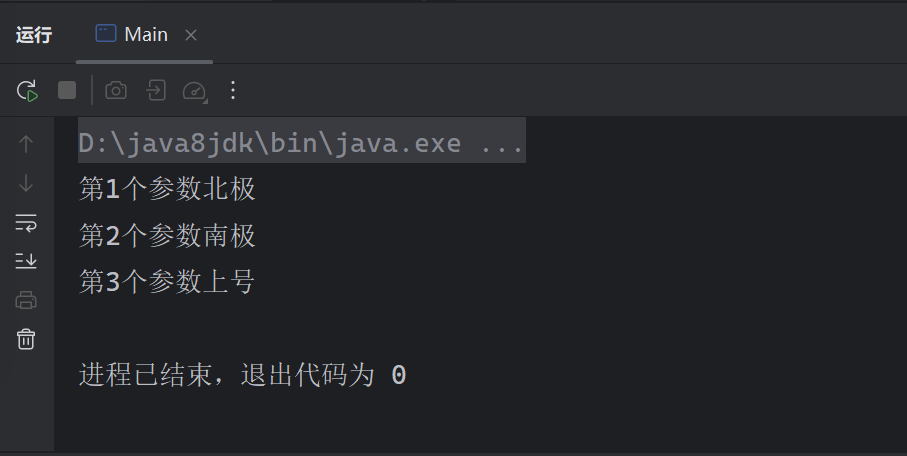Rerun the Main program
Viewport: 907px width, 456px height.
coord(27,91)
